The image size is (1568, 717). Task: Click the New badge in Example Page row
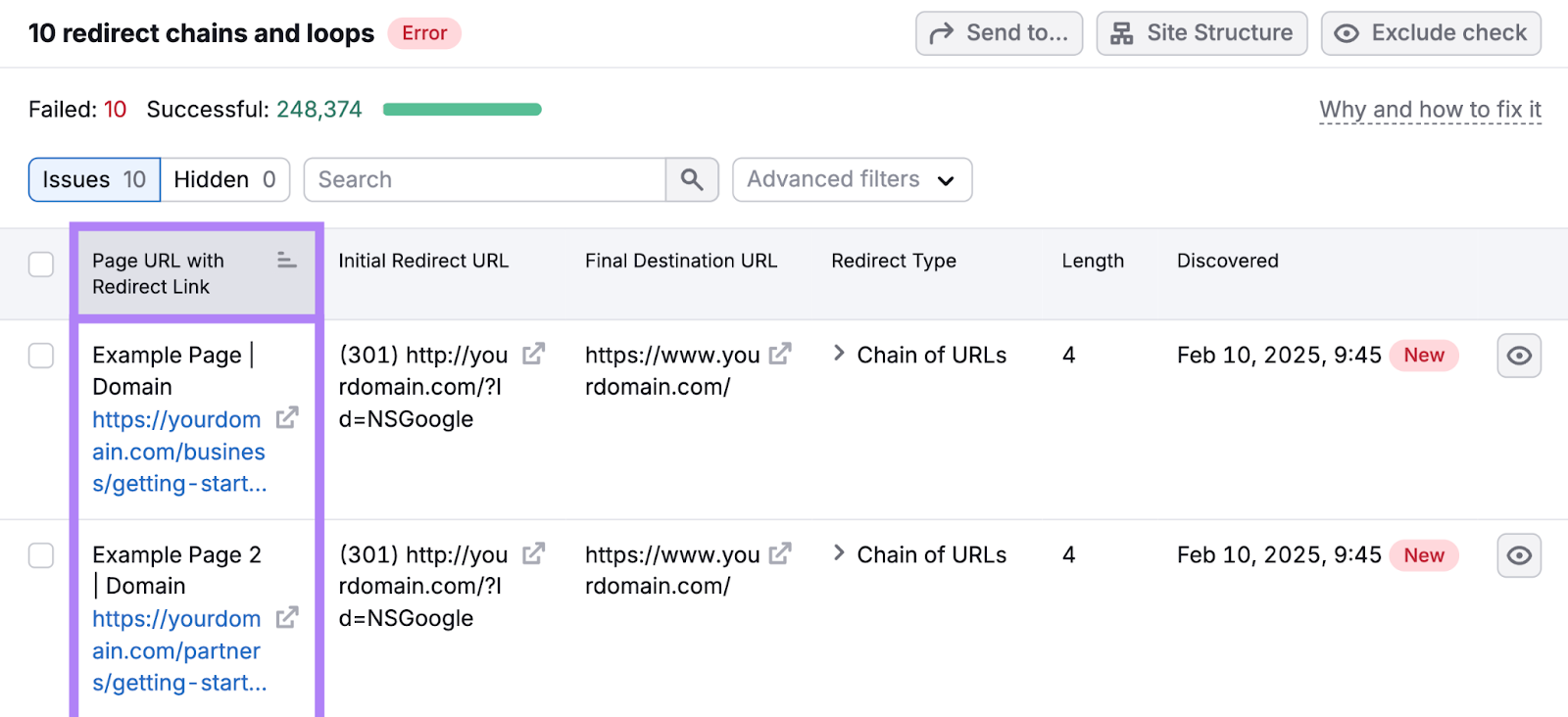[1424, 356]
